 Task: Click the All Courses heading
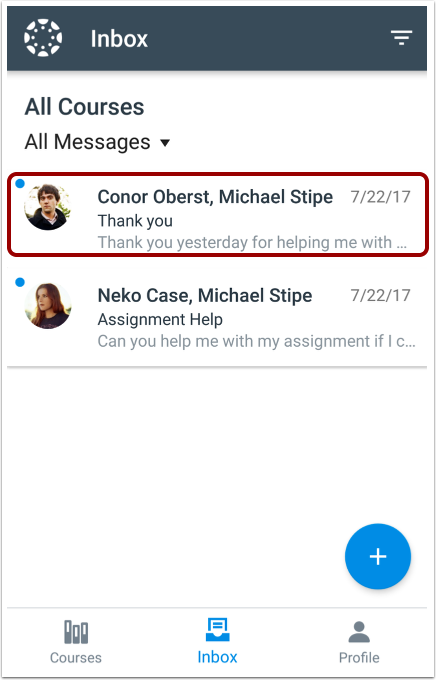tap(84, 107)
